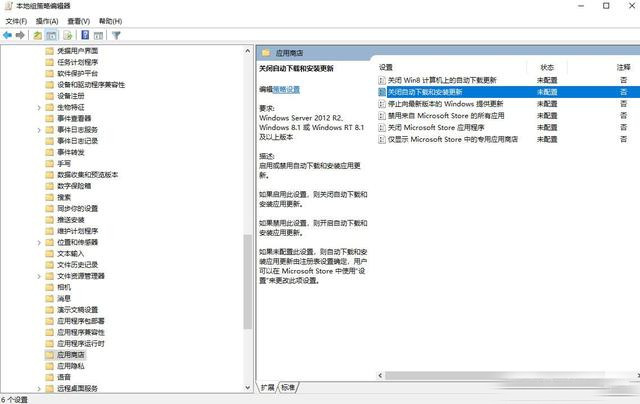Click the tree pane vertical scrollbar

click(249, 200)
